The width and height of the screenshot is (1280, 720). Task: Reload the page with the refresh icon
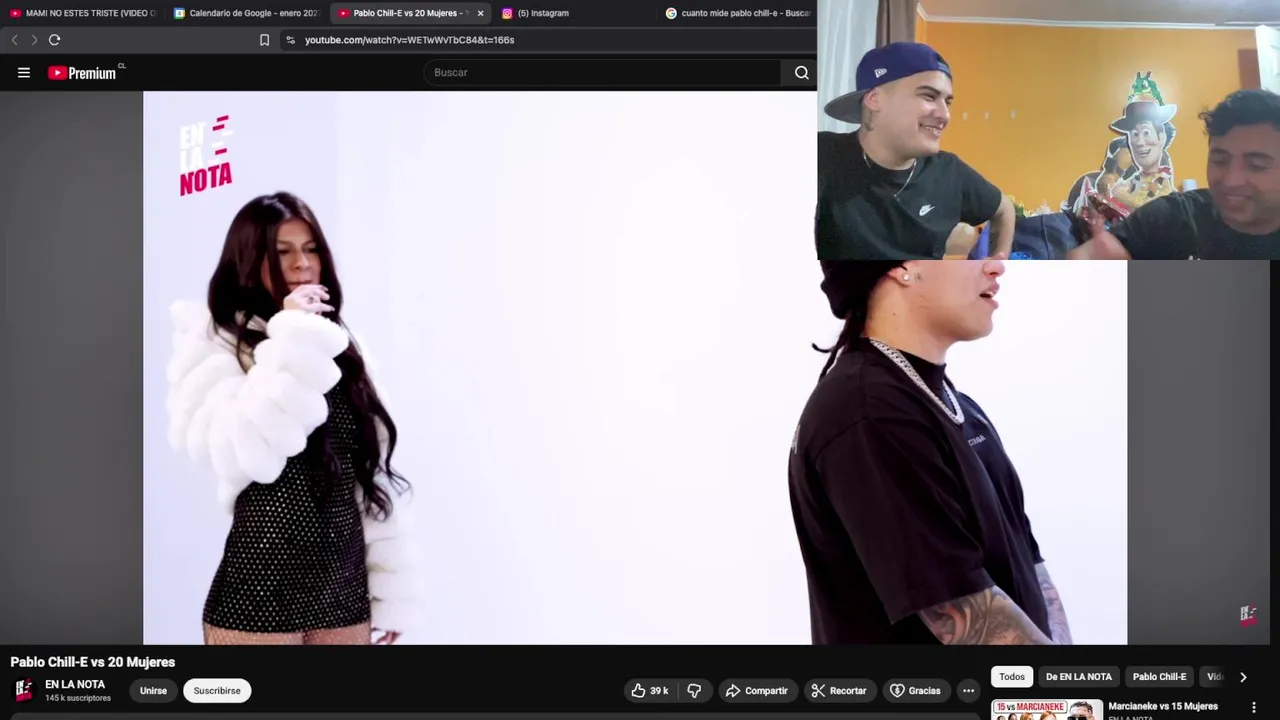click(x=54, y=40)
